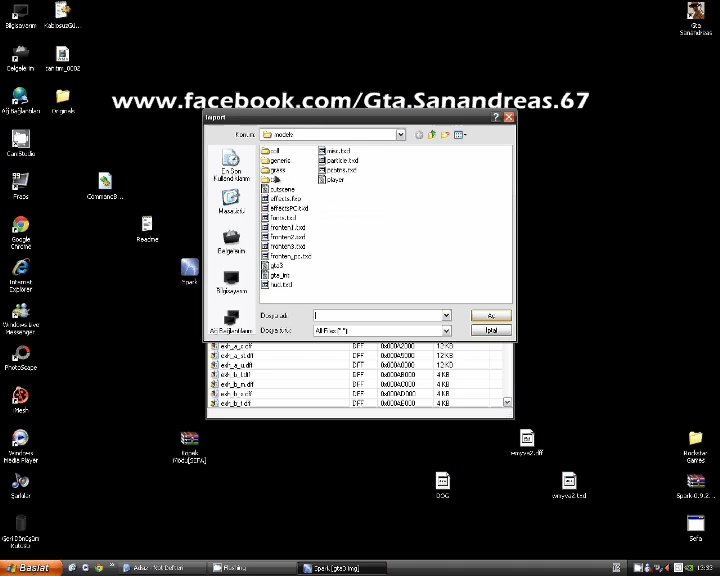Open the Readme file on desktop

[147, 229]
